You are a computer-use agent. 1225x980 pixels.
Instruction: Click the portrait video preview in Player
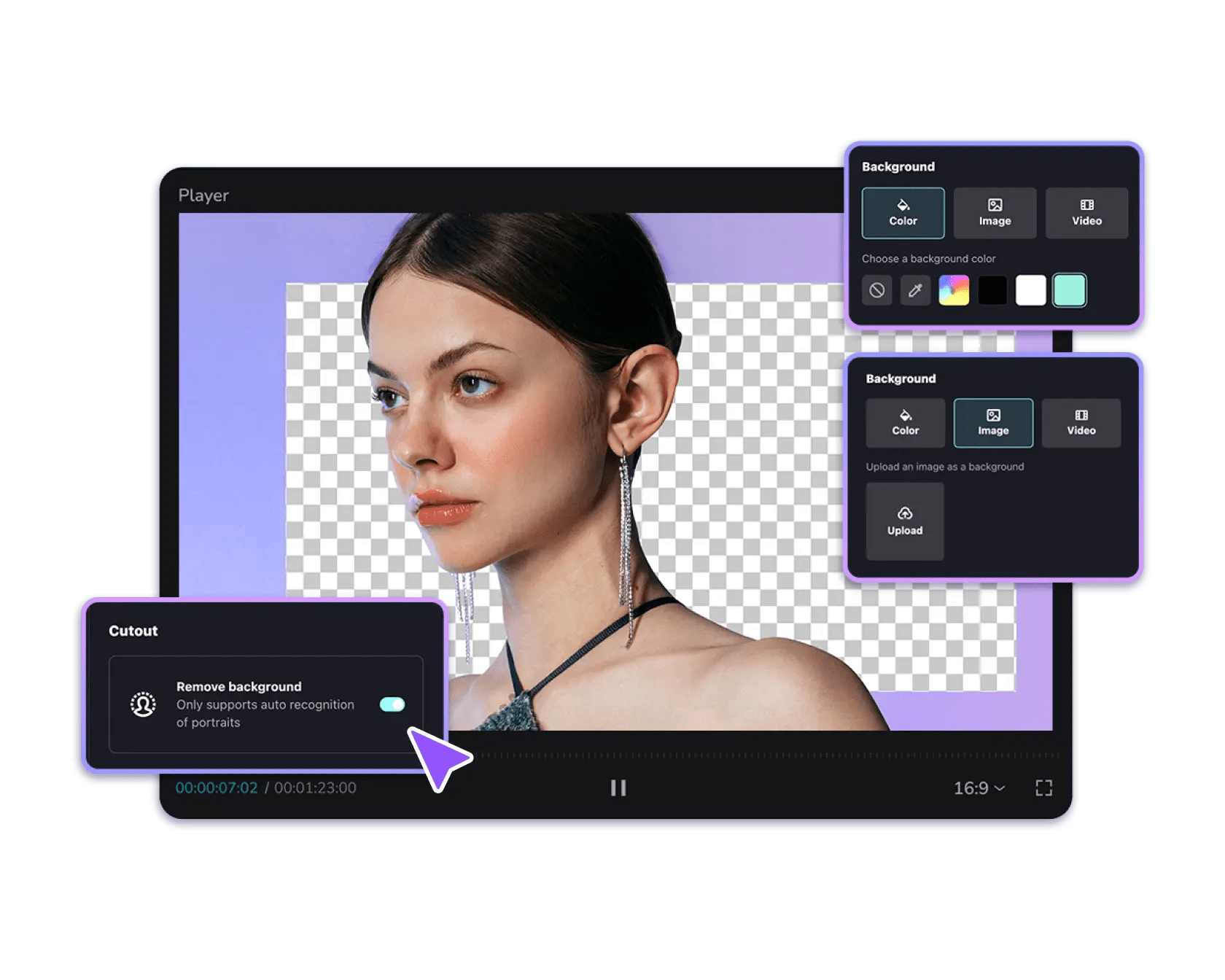615,471
